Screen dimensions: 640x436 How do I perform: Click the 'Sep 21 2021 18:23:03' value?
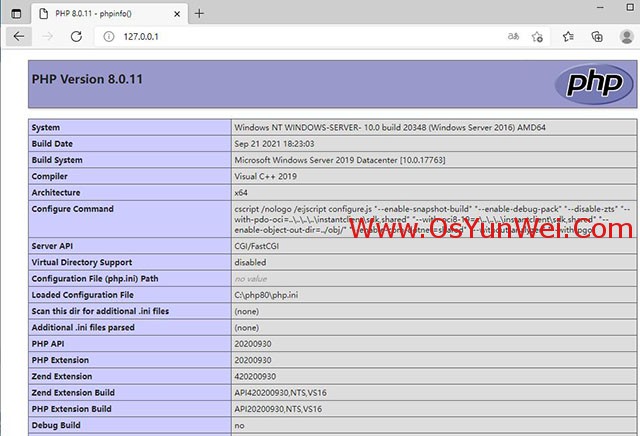(274, 144)
